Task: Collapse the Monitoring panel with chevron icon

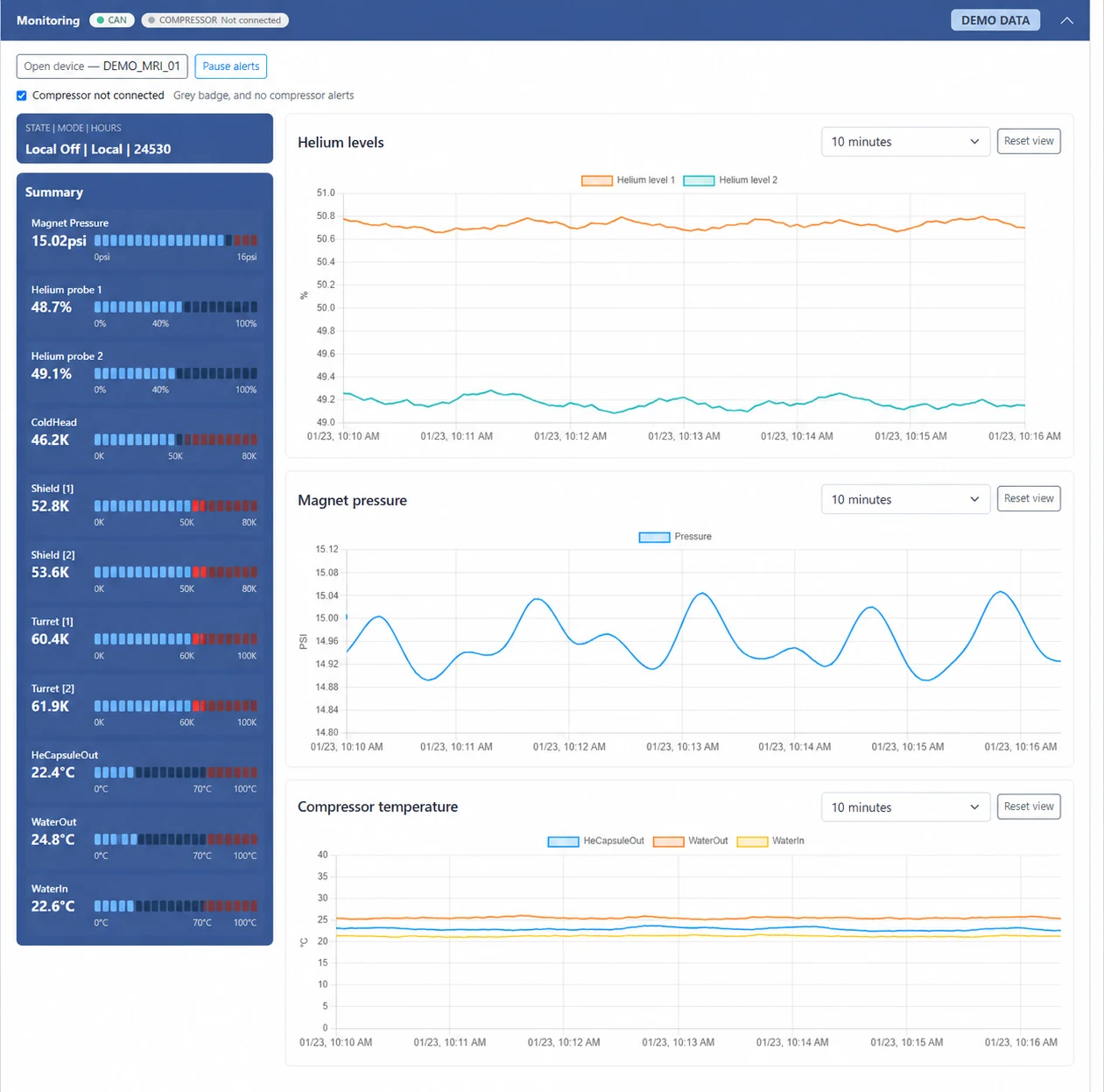Action: [x=1066, y=20]
